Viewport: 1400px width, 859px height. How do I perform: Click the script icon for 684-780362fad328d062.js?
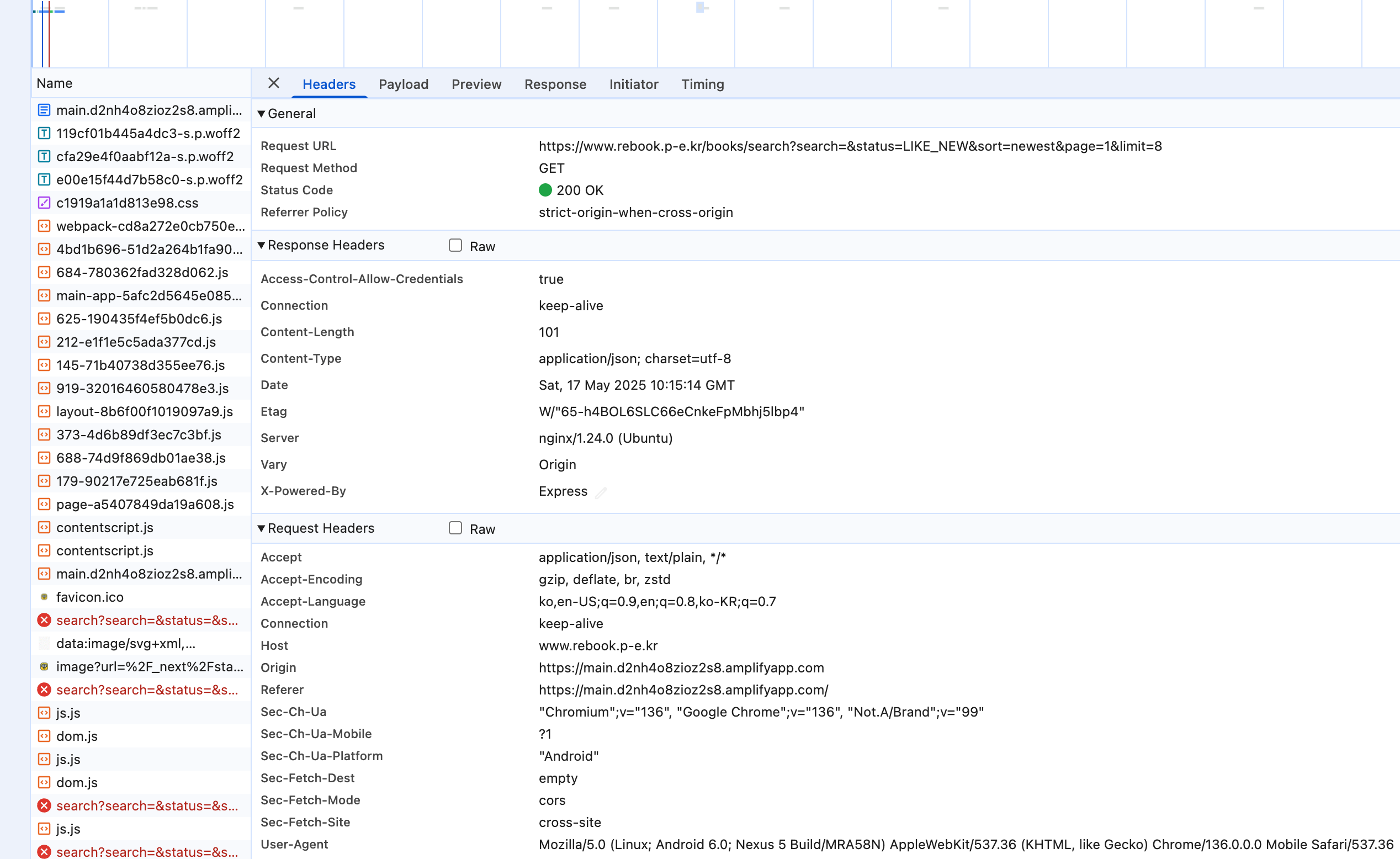point(44,272)
